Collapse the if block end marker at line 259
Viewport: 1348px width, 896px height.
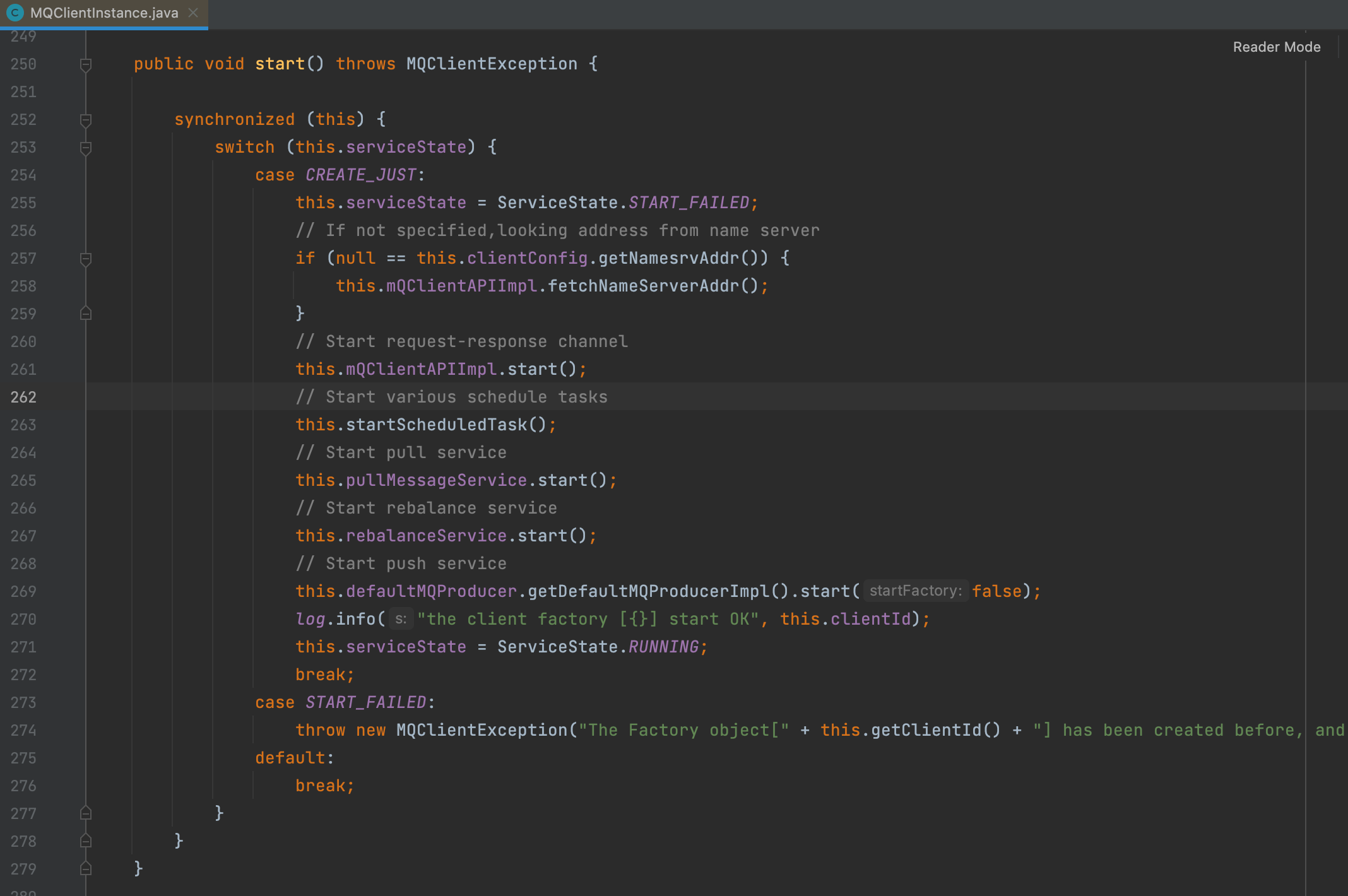tap(86, 314)
